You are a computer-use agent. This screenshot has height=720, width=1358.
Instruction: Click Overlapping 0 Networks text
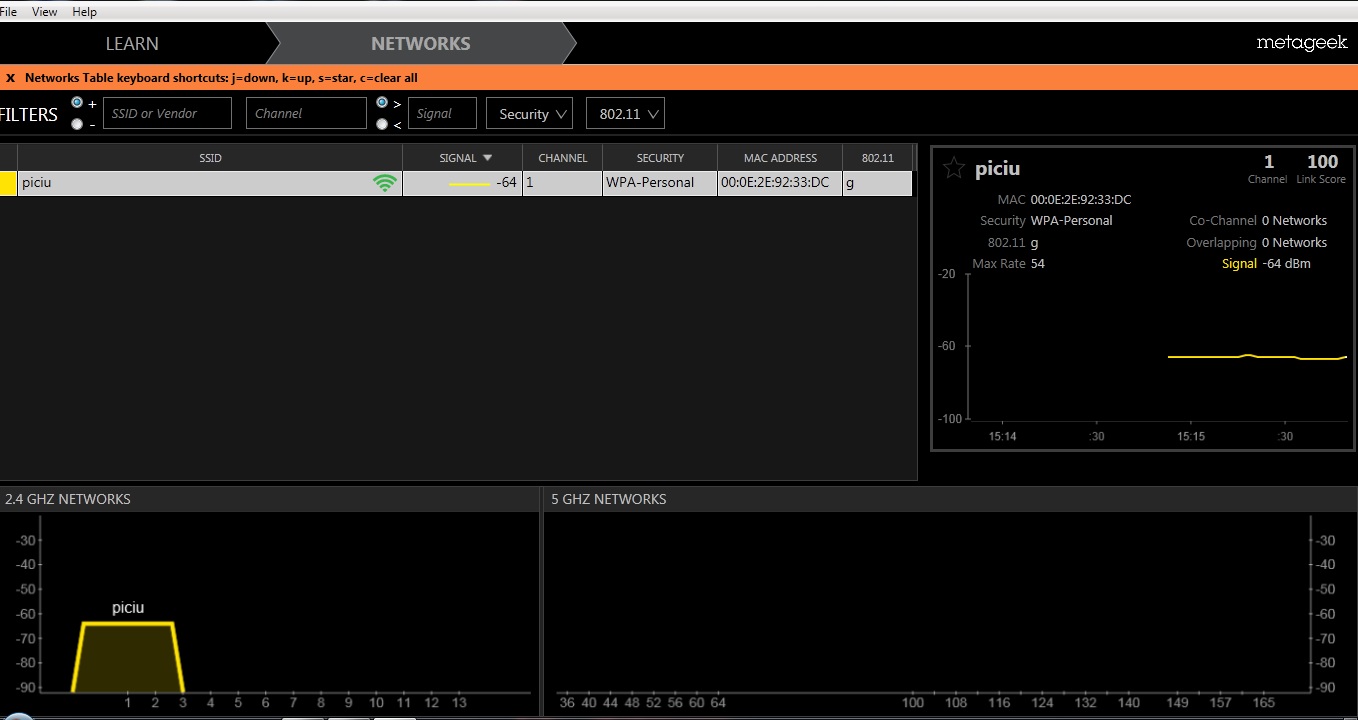tap(1257, 243)
